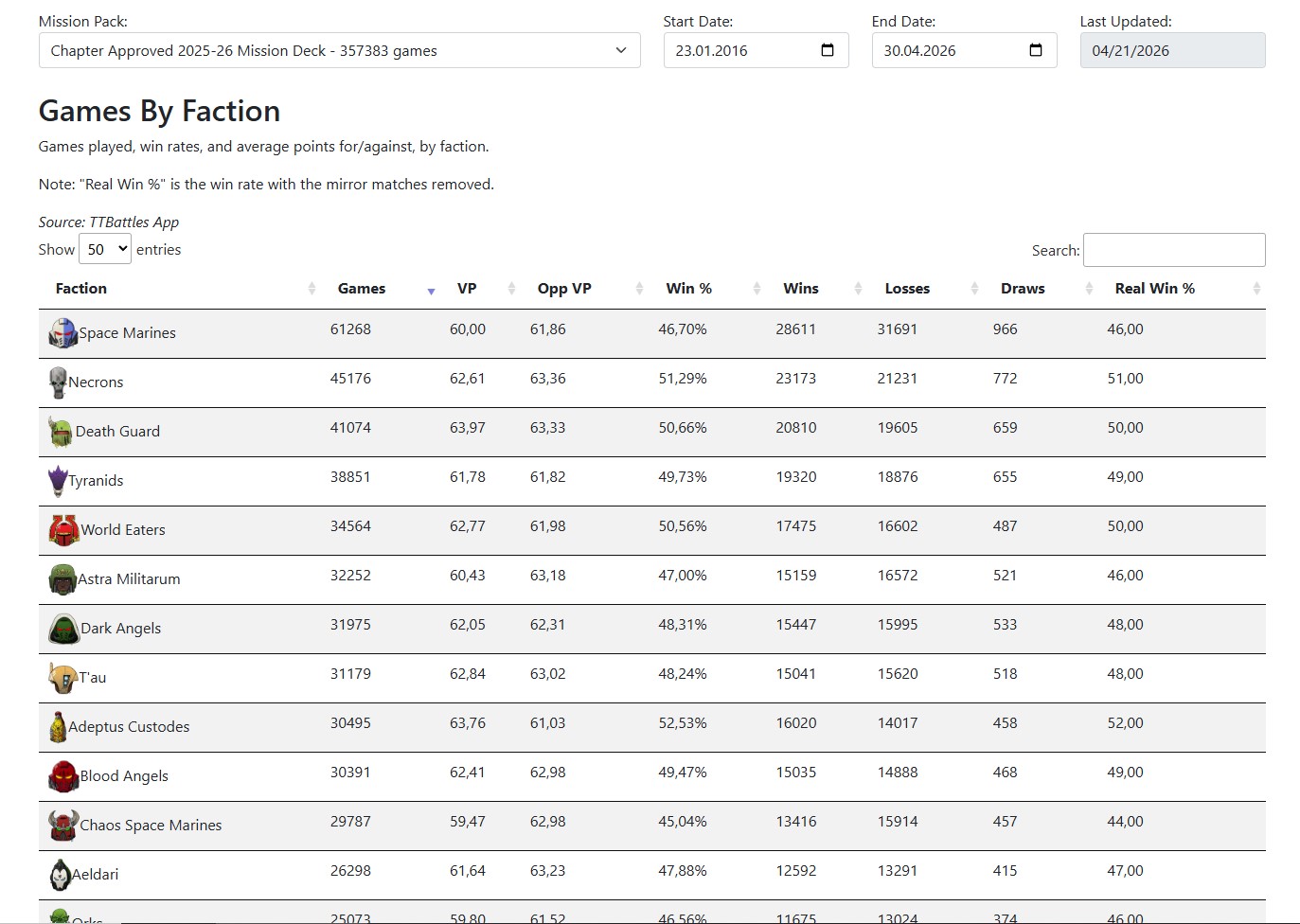Select the Space Marines faction name
The width and height of the screenshot is (1300, 924).
128,333
